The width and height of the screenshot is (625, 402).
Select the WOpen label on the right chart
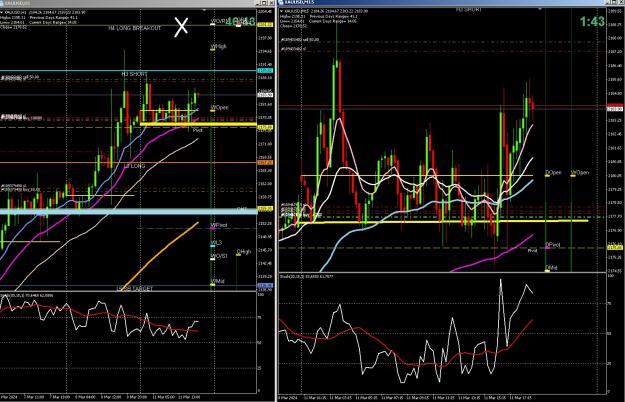click(580, 173)
